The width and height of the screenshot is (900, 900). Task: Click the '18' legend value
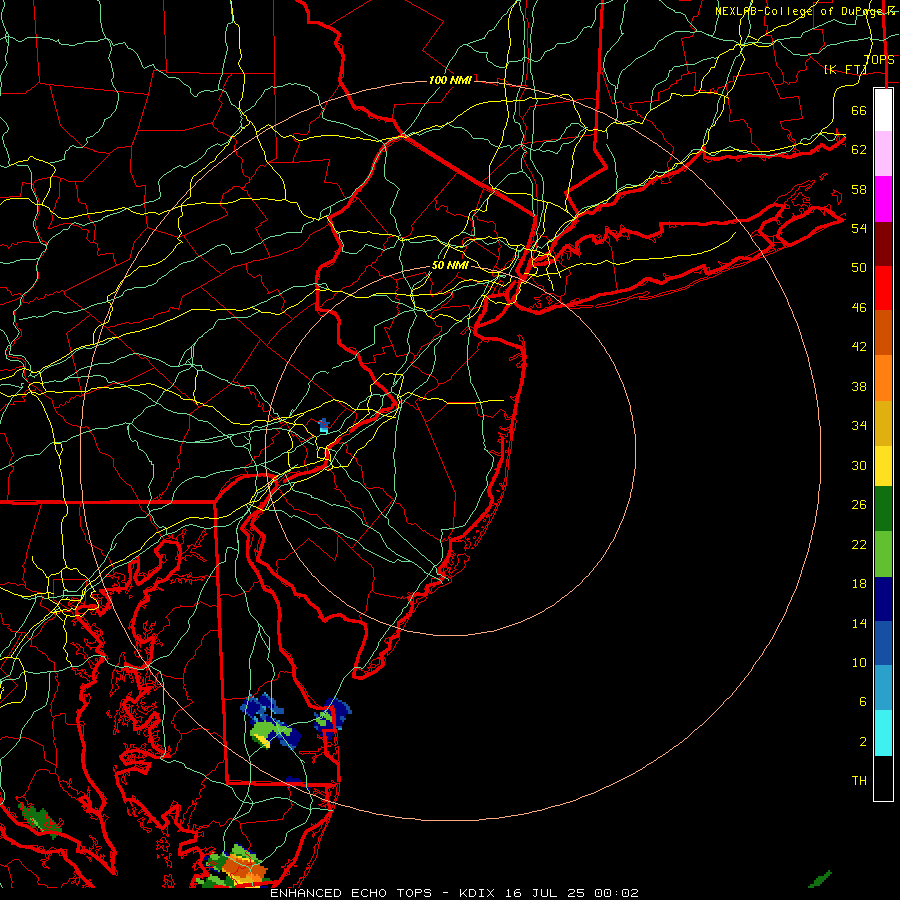859,584
